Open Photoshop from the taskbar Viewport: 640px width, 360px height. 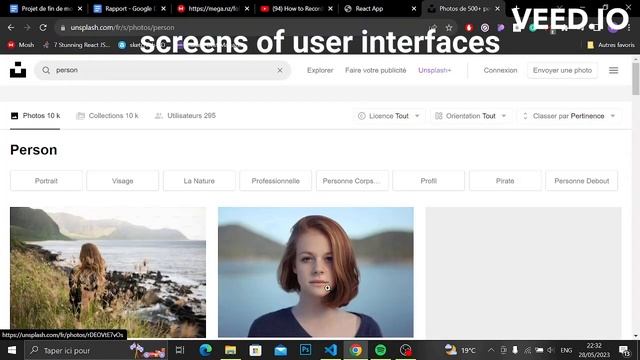[305, 350]
